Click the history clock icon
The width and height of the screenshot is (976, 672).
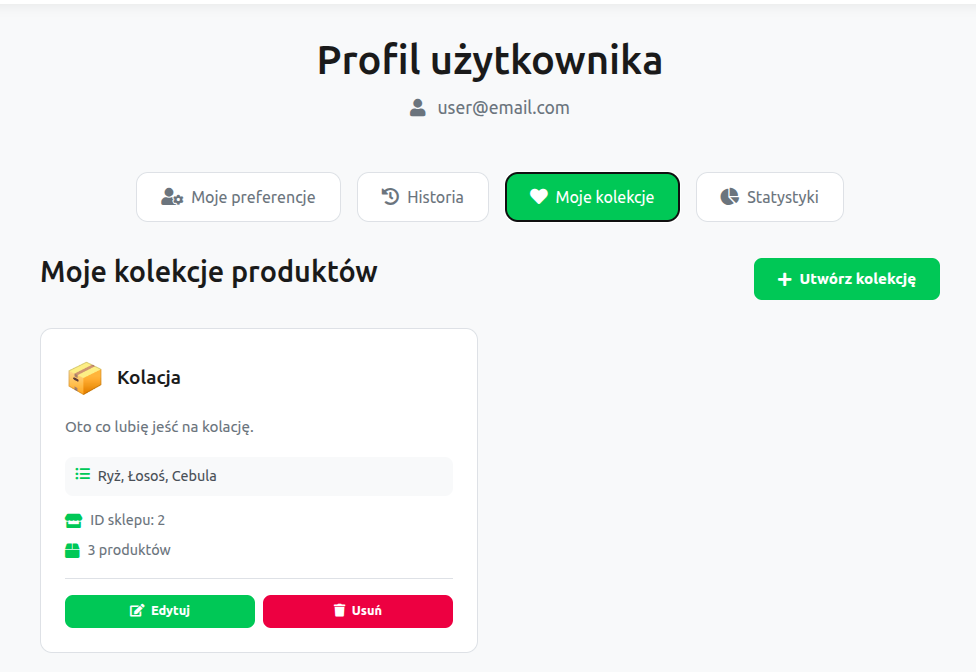coord(389,196)
